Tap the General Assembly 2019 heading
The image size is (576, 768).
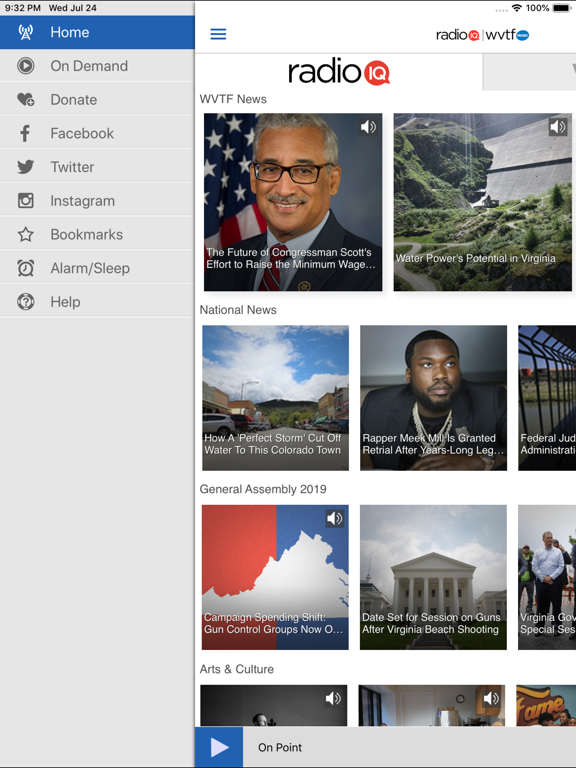coord(263,489)
